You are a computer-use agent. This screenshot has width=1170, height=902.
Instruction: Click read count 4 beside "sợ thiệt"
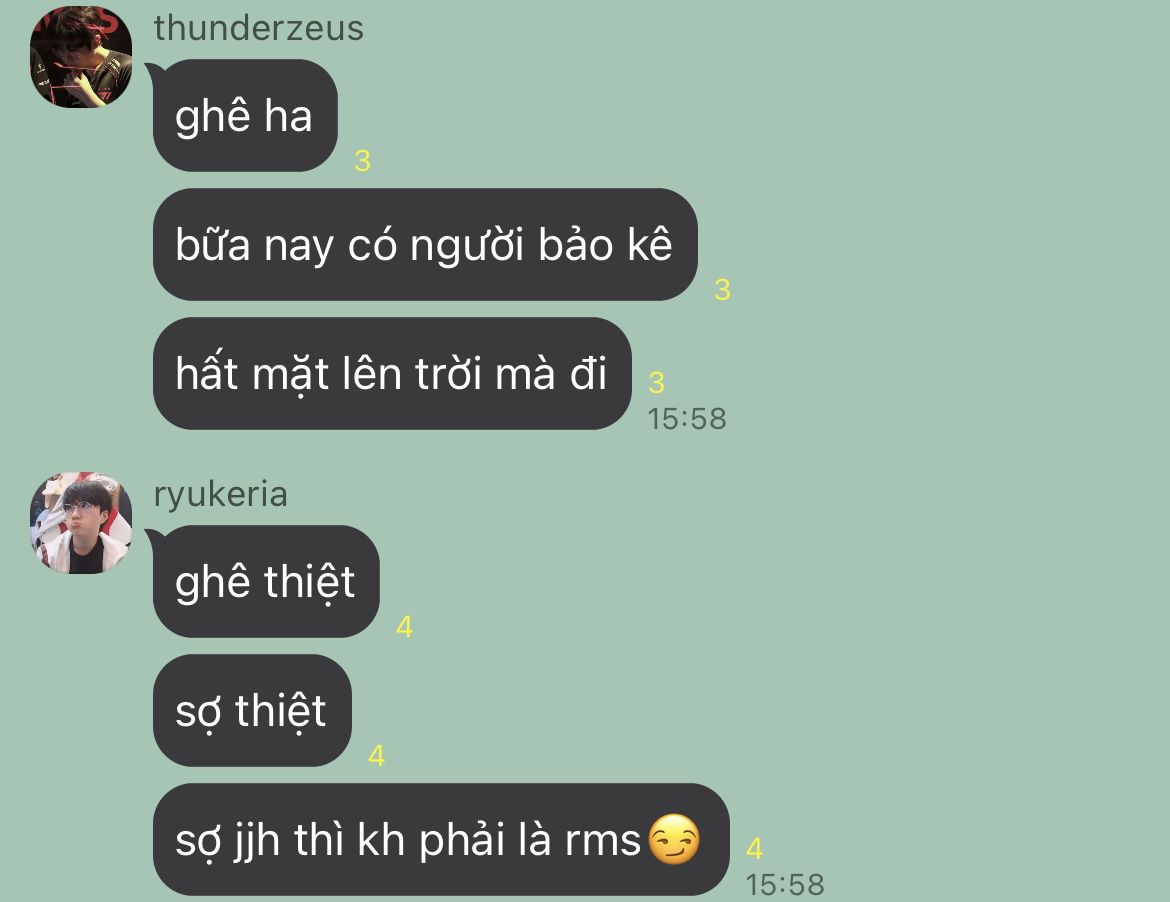[377, 756]
